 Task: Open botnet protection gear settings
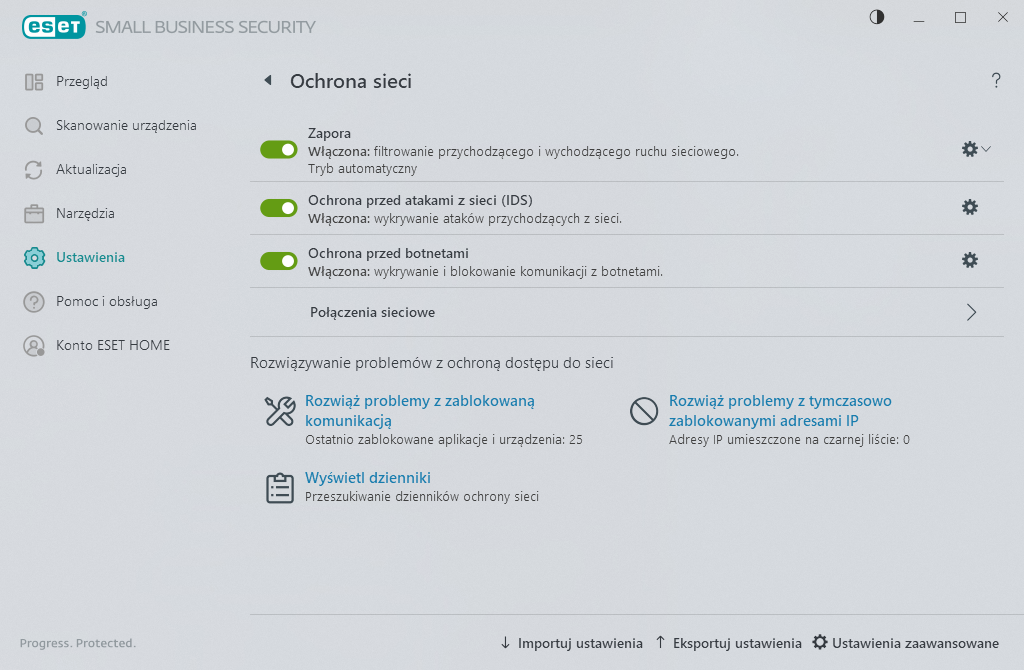(x=970, y=260)
